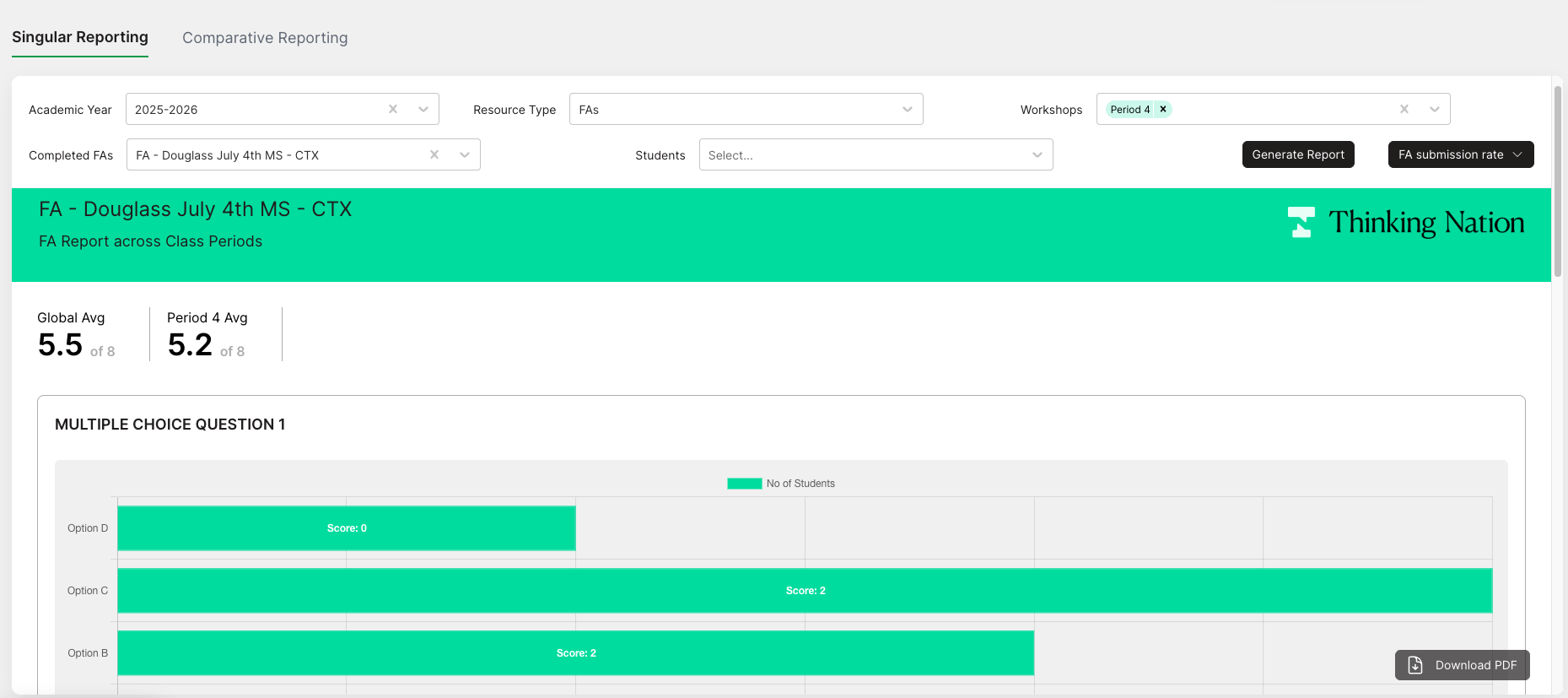Open the Resource Type FAs dropdown
1568x698 pixels.
(746, 109)
